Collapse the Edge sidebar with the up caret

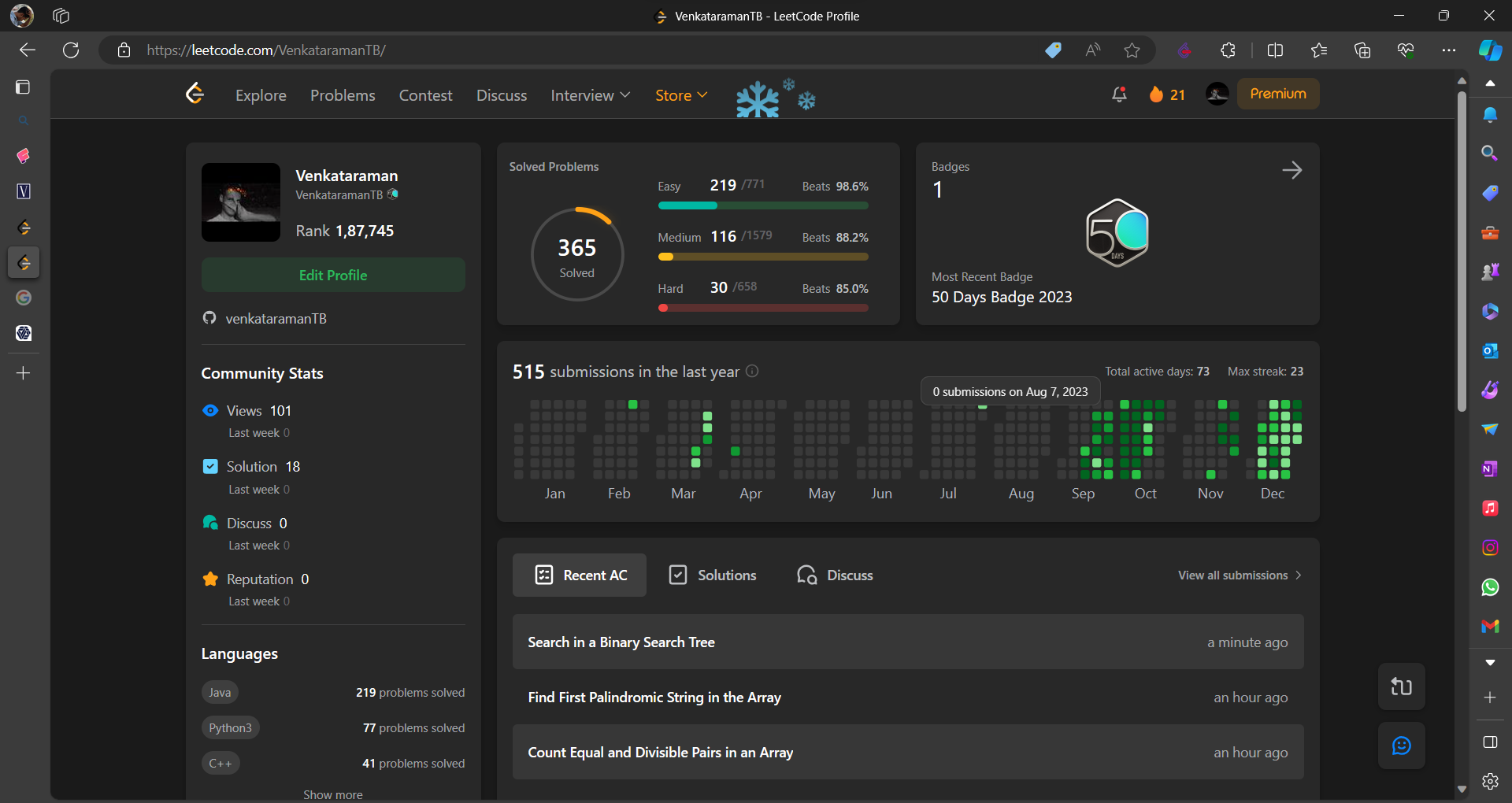[x=1490, y=83]
